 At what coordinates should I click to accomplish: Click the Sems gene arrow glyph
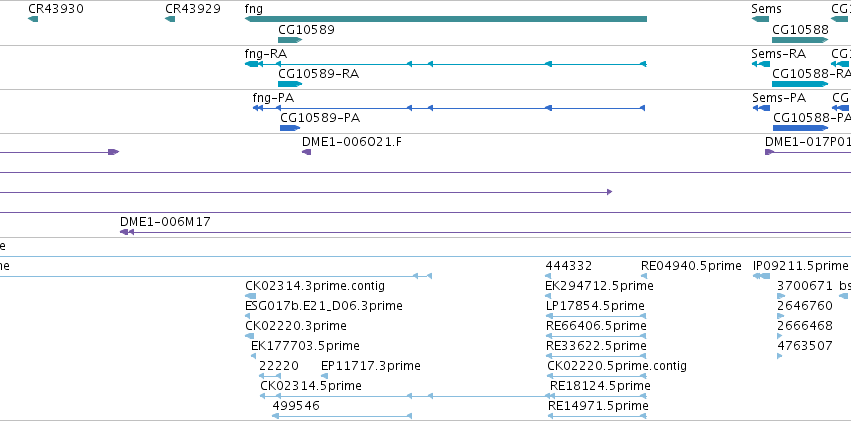[x=760, y=20]
